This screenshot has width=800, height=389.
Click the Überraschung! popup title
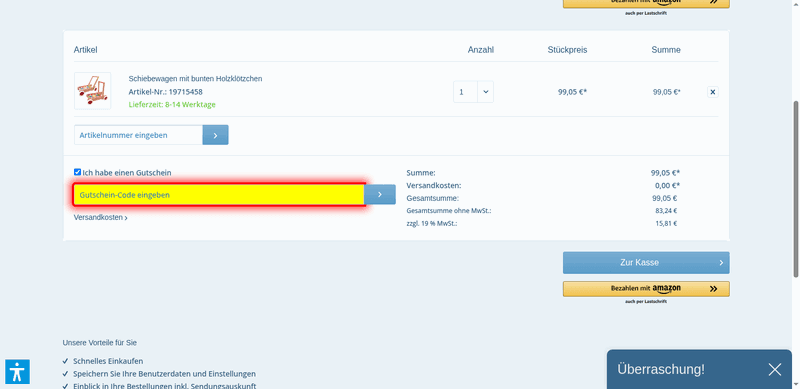tap(661, 369)
